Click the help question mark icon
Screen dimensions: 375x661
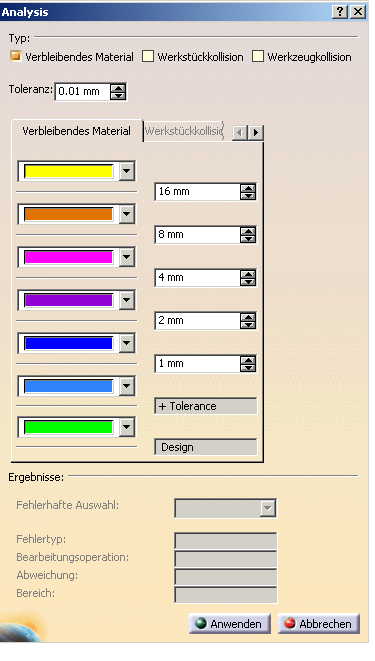click(x=340, y=11)
